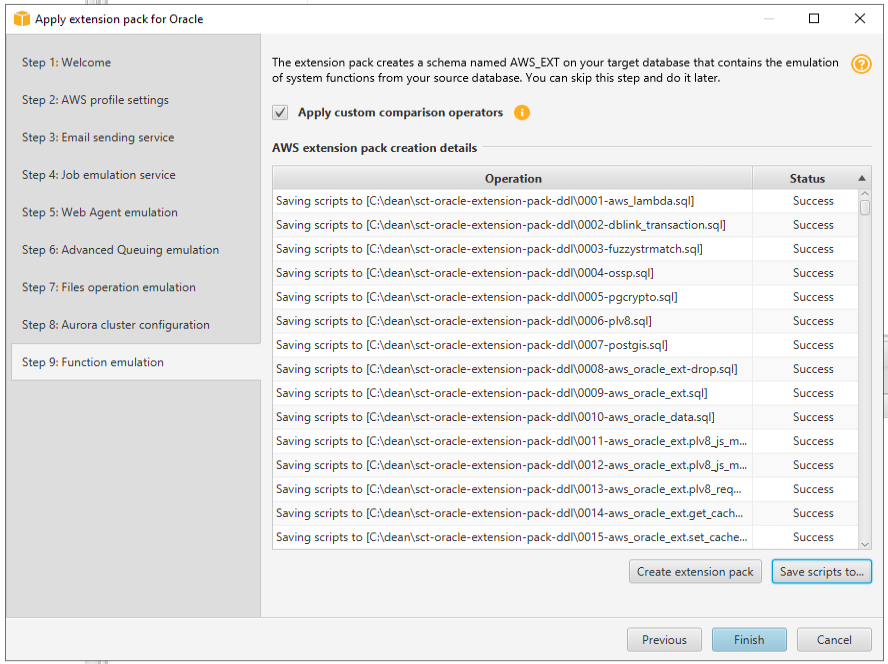888x664 pixels.
Task: Open Step 2: AWS profile settings
Action: click(95, 100)
